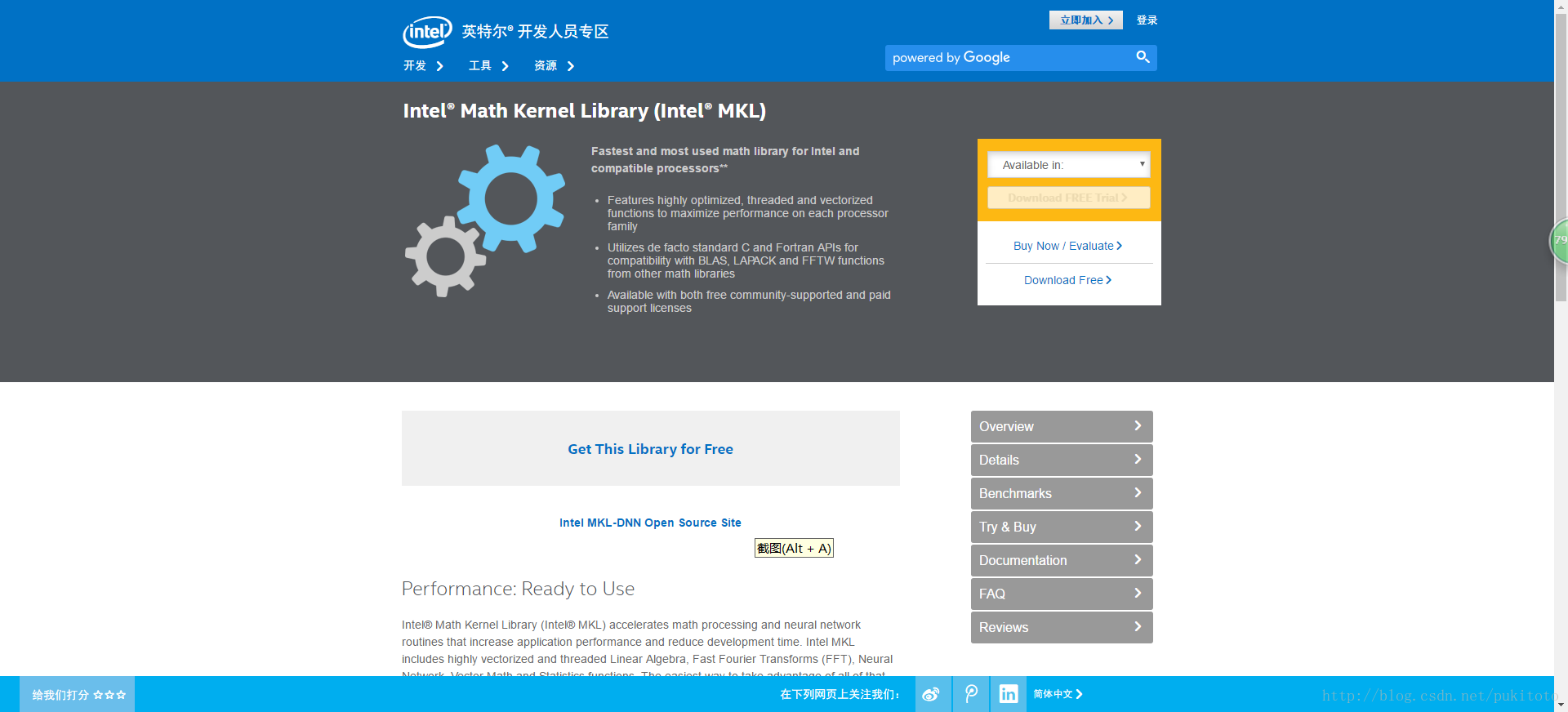Click the 登录 login link

pos(1147,20)
